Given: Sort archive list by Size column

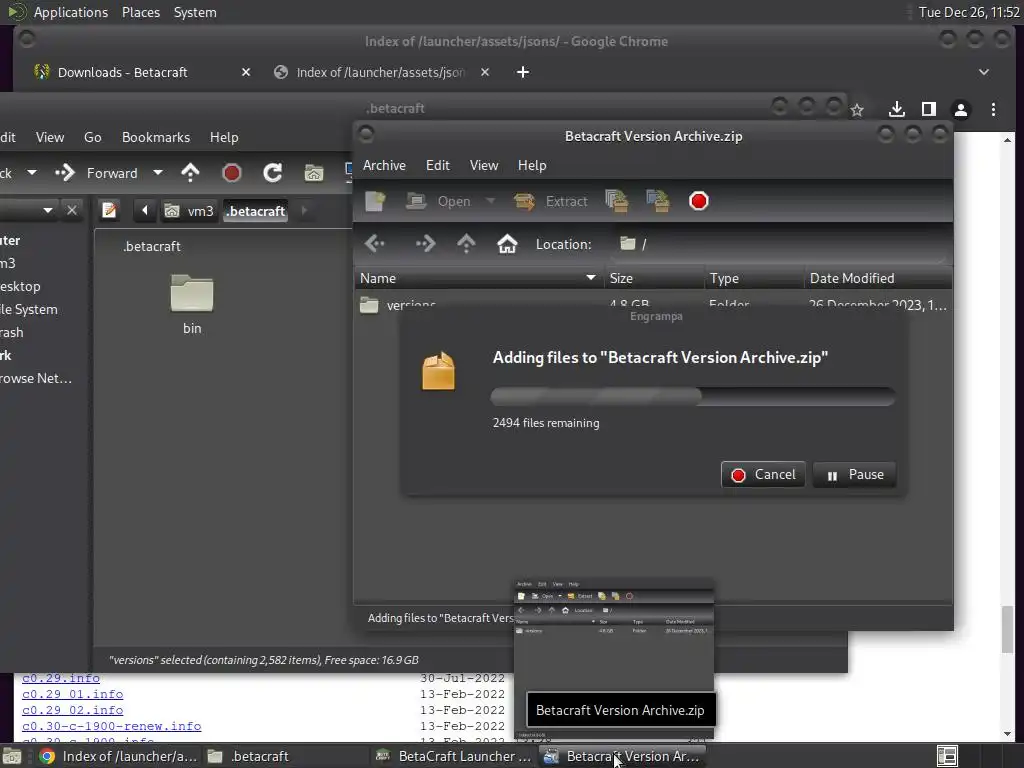Looking at the screenshot, I should (654, 278).
